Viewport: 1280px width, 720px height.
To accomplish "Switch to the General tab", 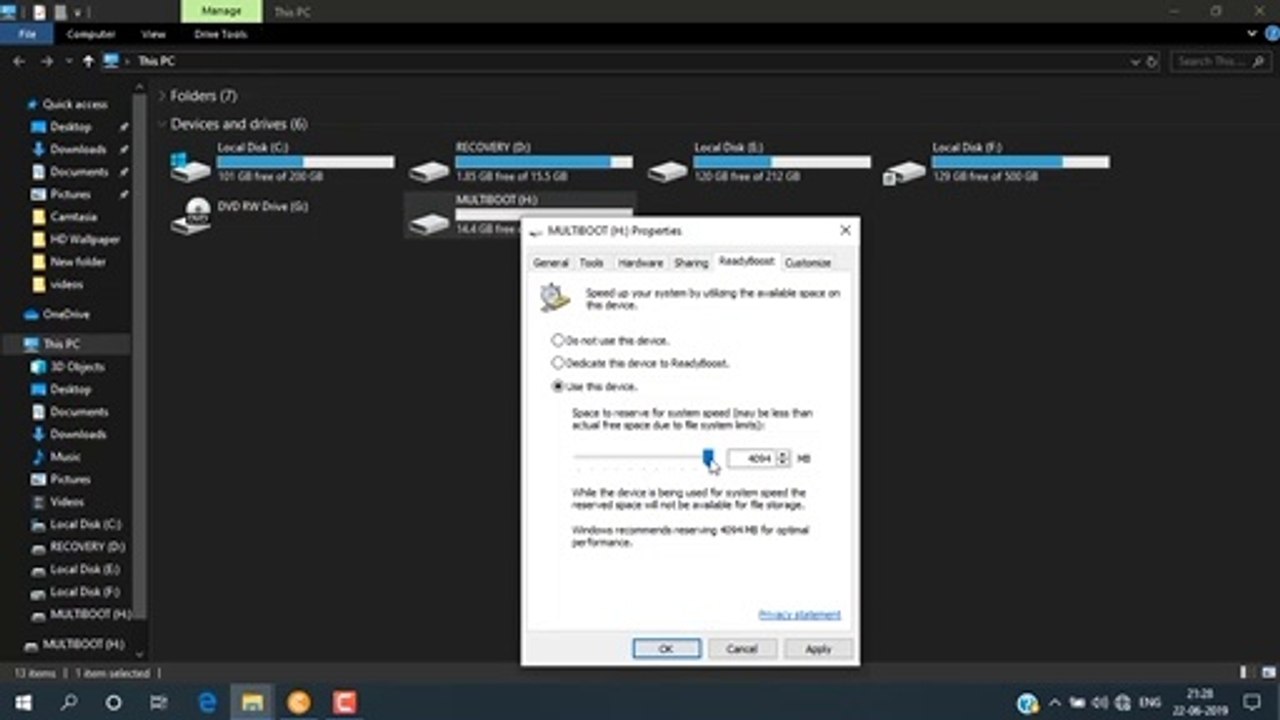I will click(x=550, y=262).
